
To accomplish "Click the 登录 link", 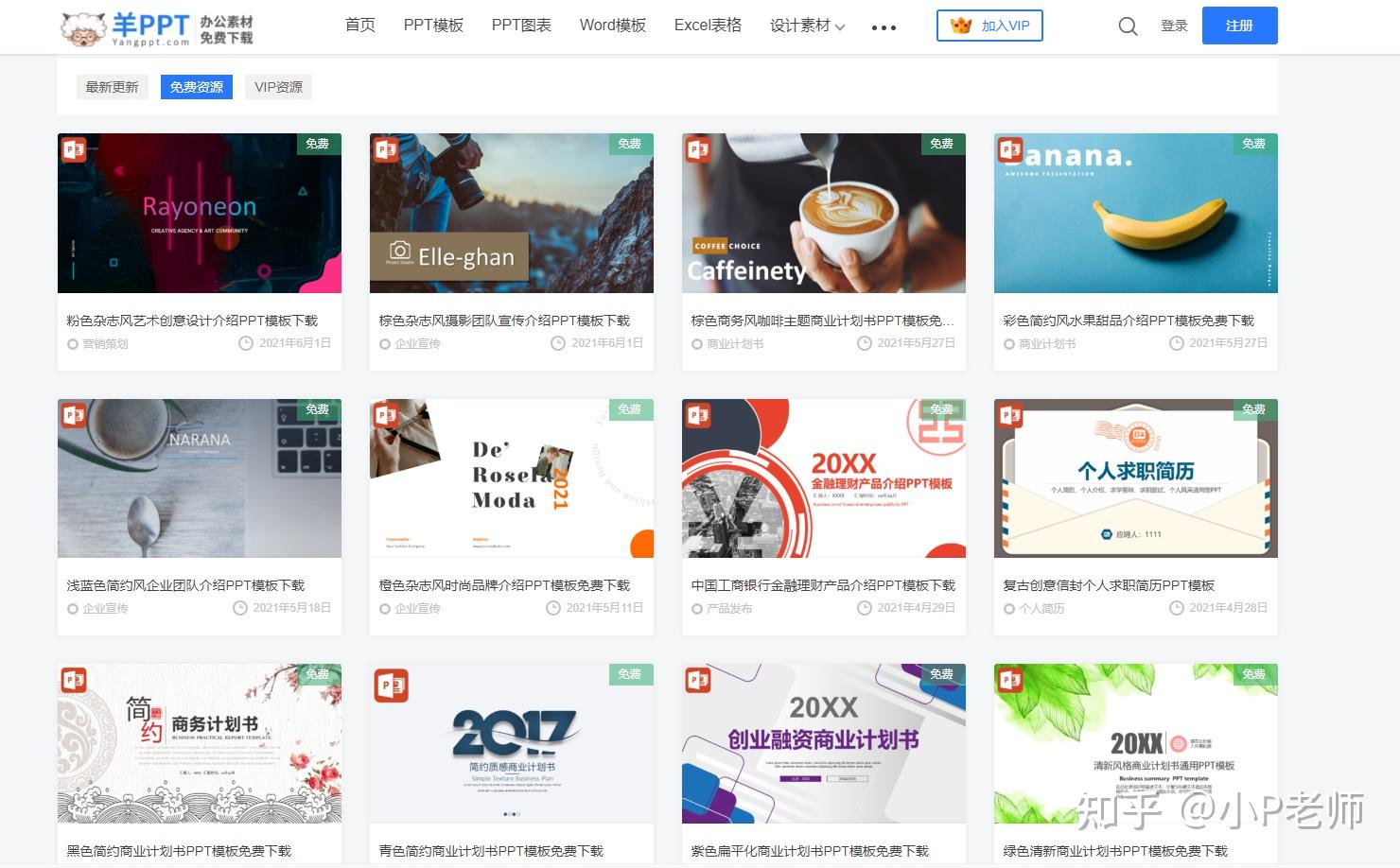I will coord(1174,26).
